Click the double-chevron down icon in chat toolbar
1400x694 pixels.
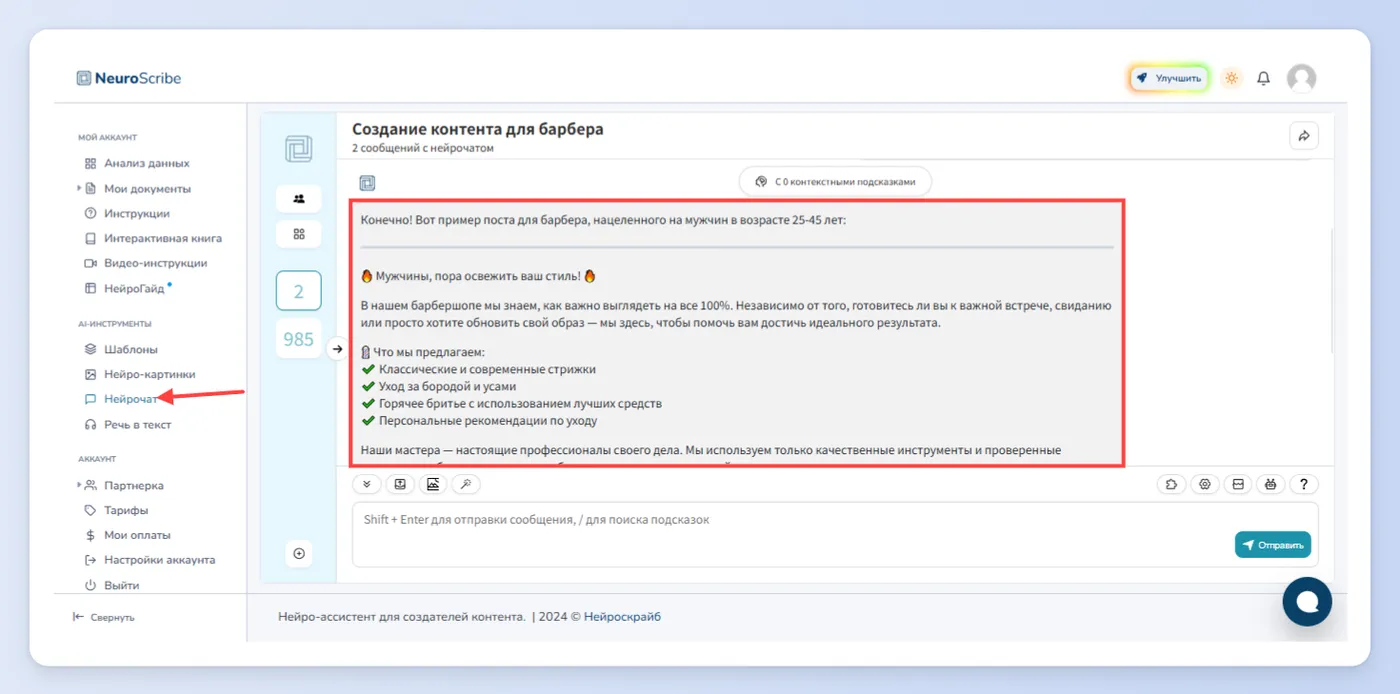click(367, 484)
